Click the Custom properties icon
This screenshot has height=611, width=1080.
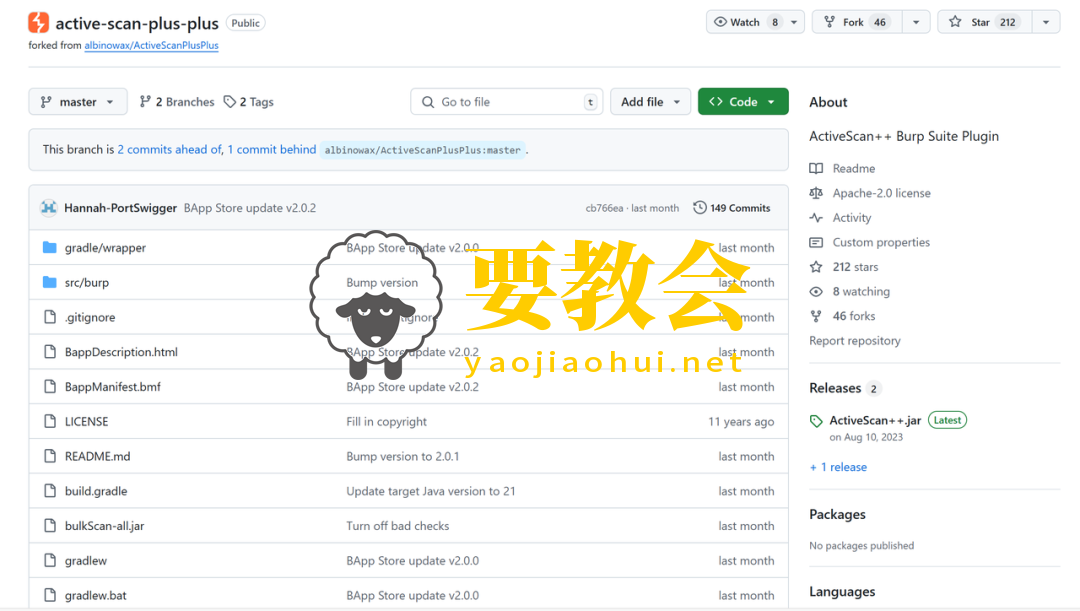pyautogui.click(x=816, y=242)
